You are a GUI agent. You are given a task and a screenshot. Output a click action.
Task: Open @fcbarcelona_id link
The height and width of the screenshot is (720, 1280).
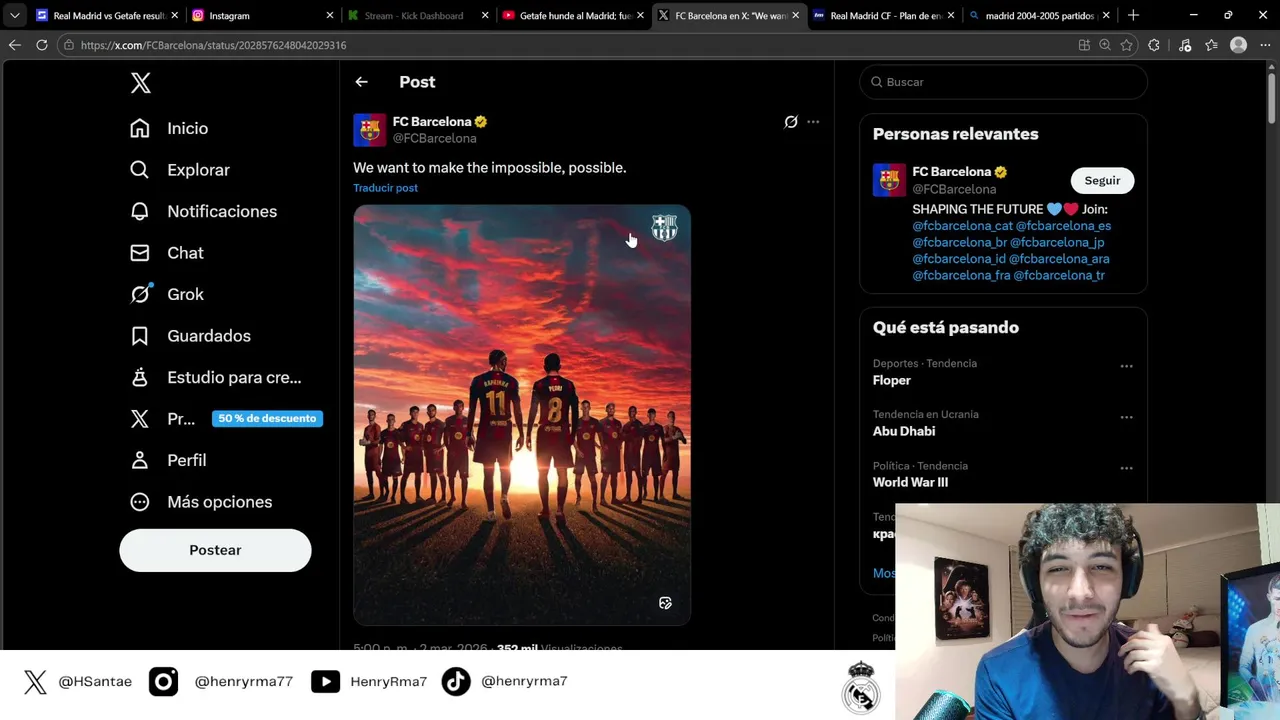point(959,259)
